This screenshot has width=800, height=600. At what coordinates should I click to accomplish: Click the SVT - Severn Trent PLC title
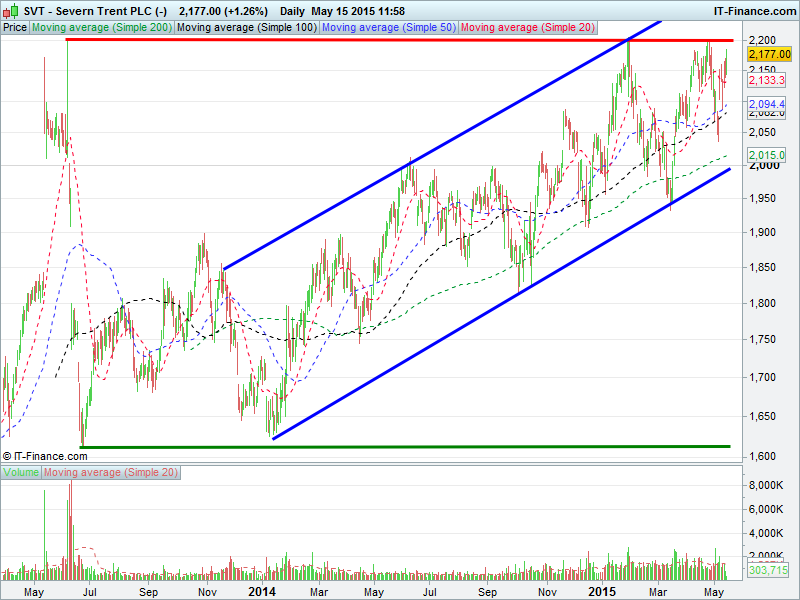(x=95, y=11)
